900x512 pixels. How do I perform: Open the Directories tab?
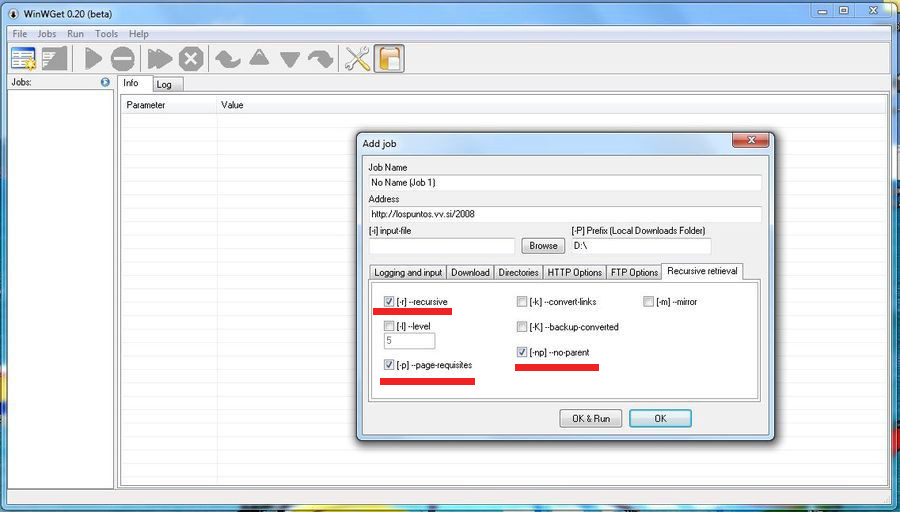(518, 273)
